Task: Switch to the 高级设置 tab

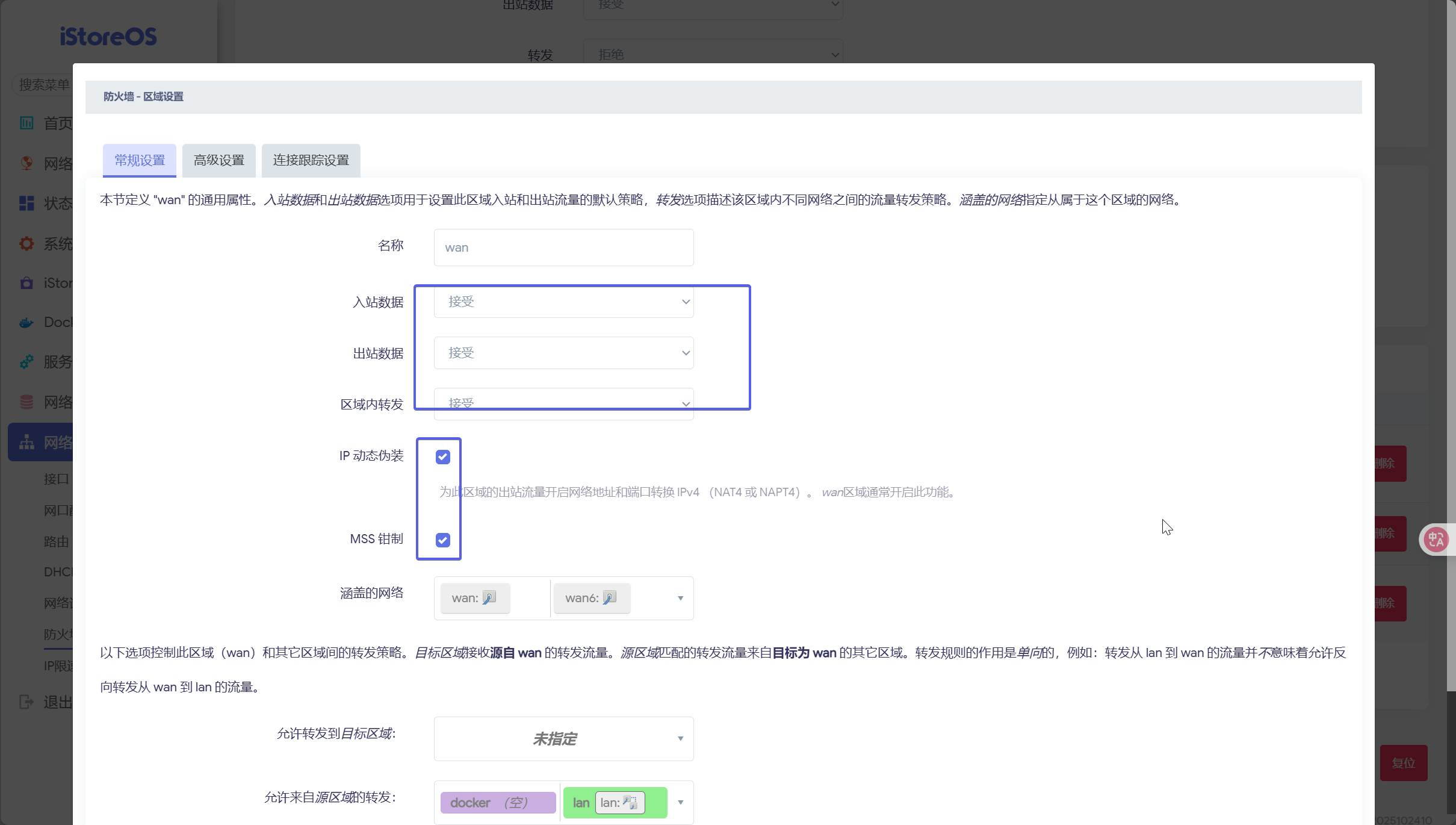Action: (219, 160)
